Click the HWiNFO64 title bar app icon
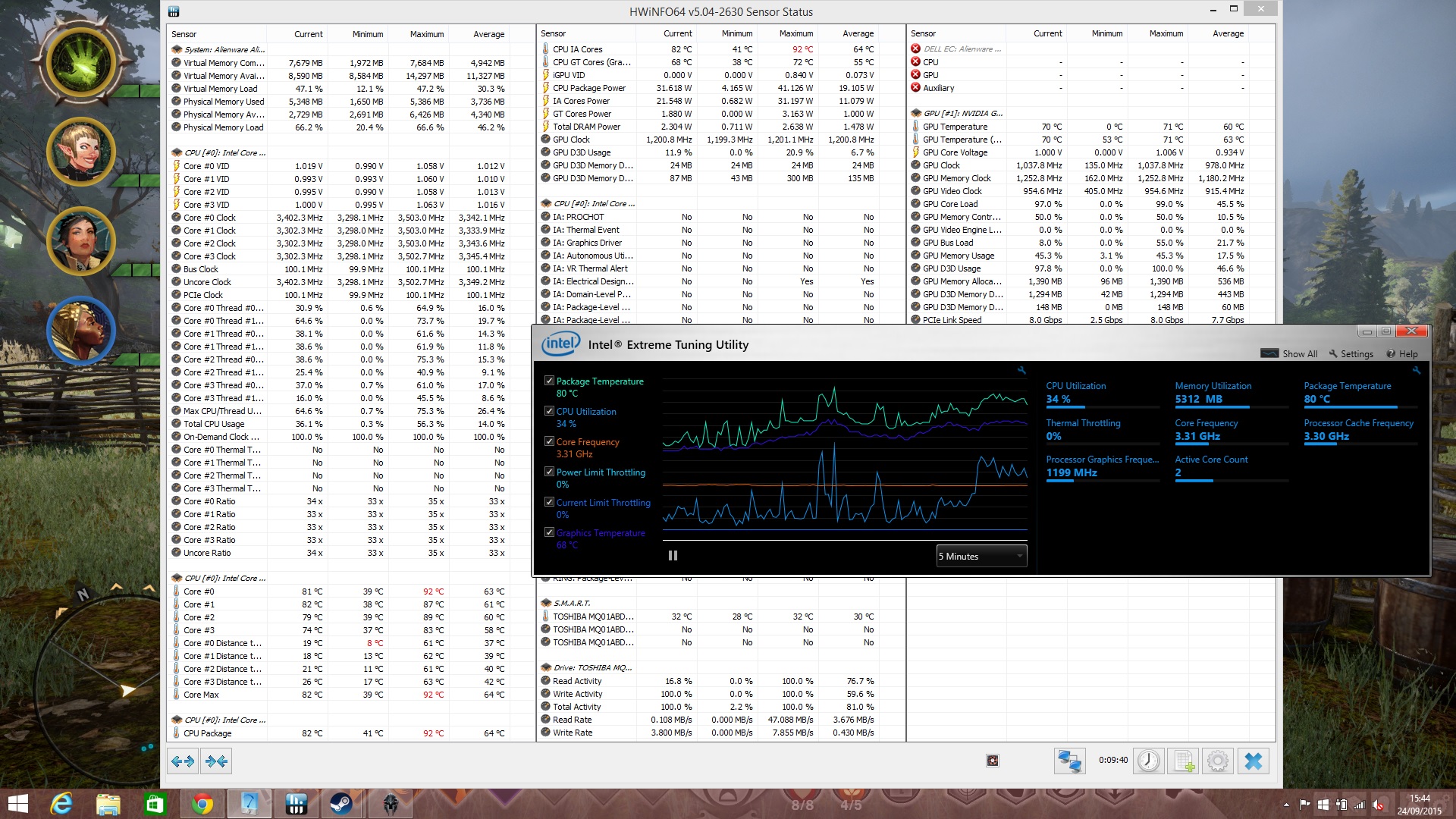 (174, 11)
